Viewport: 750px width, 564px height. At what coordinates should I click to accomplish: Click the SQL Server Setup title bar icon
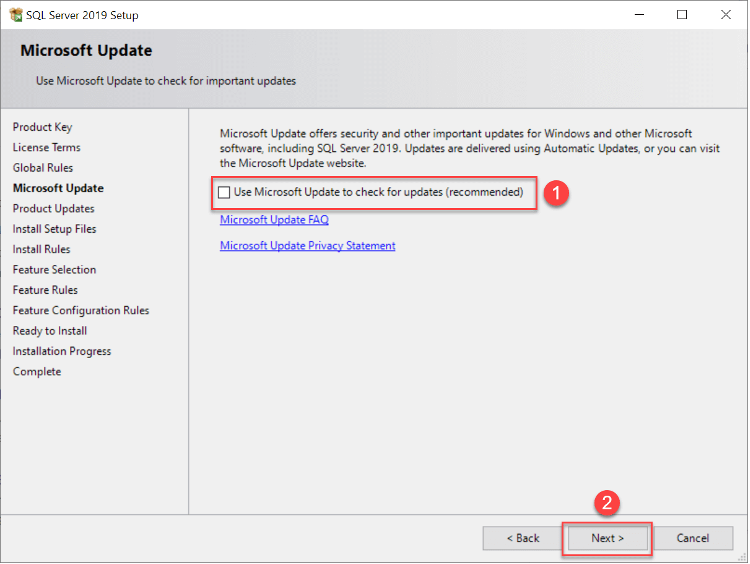pos(16,15)
